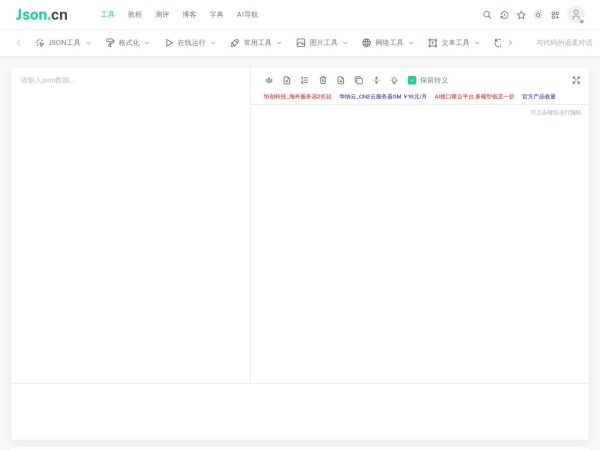Open the 字典 nav item

click(x=216, y=15)
